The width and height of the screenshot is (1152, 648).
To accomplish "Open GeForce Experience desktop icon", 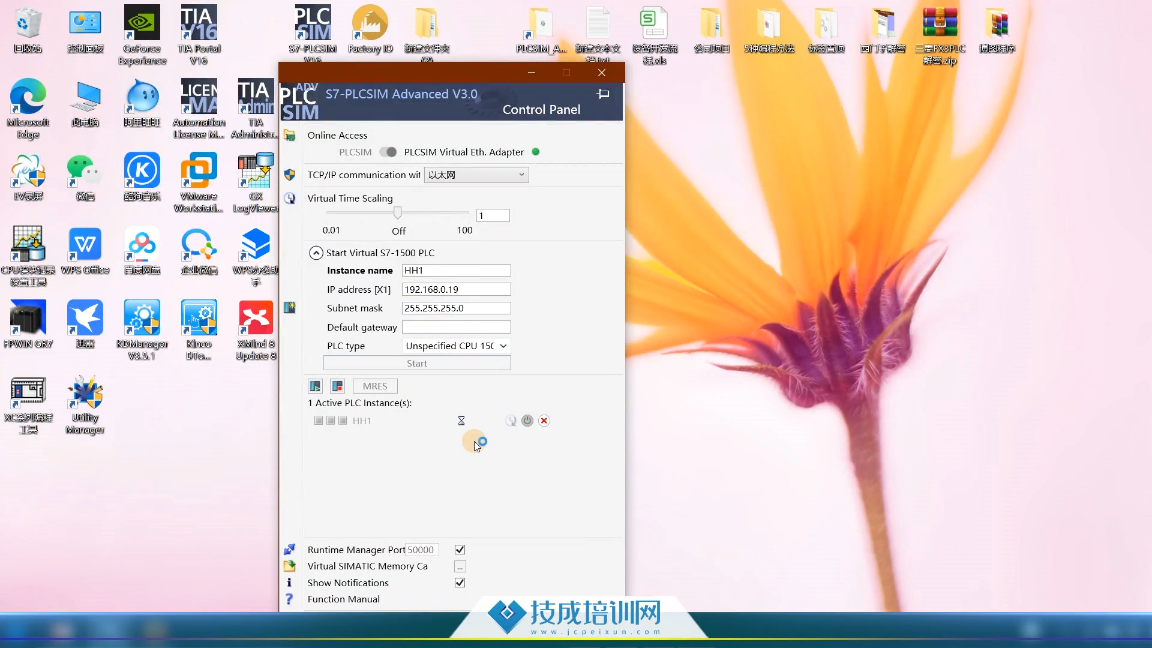I will point(142,35).
